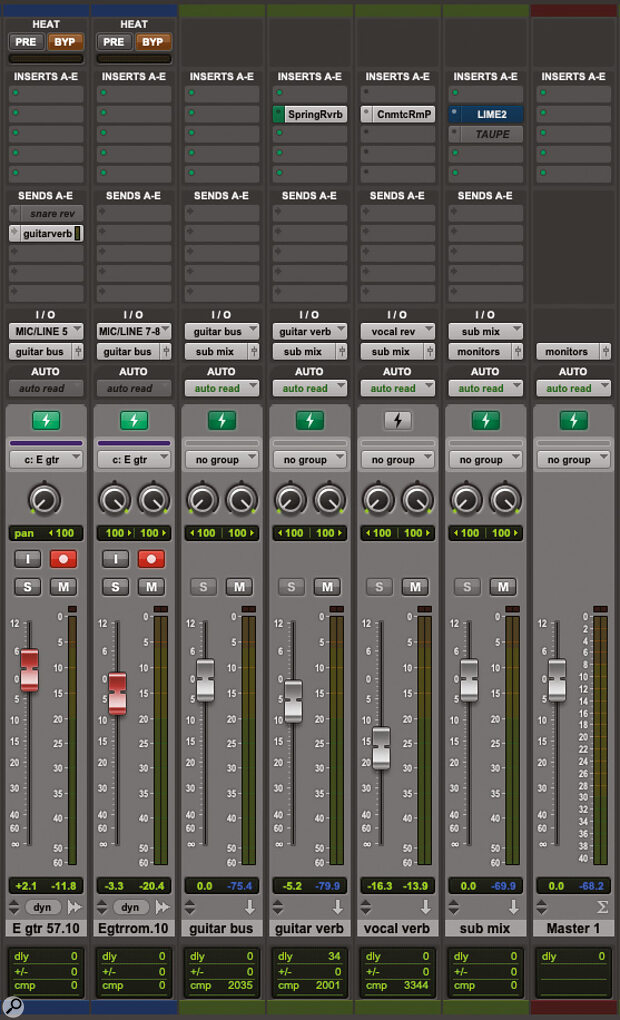
Task: Click left pan knob on guitar bus
Action: [x=202, y=500]
